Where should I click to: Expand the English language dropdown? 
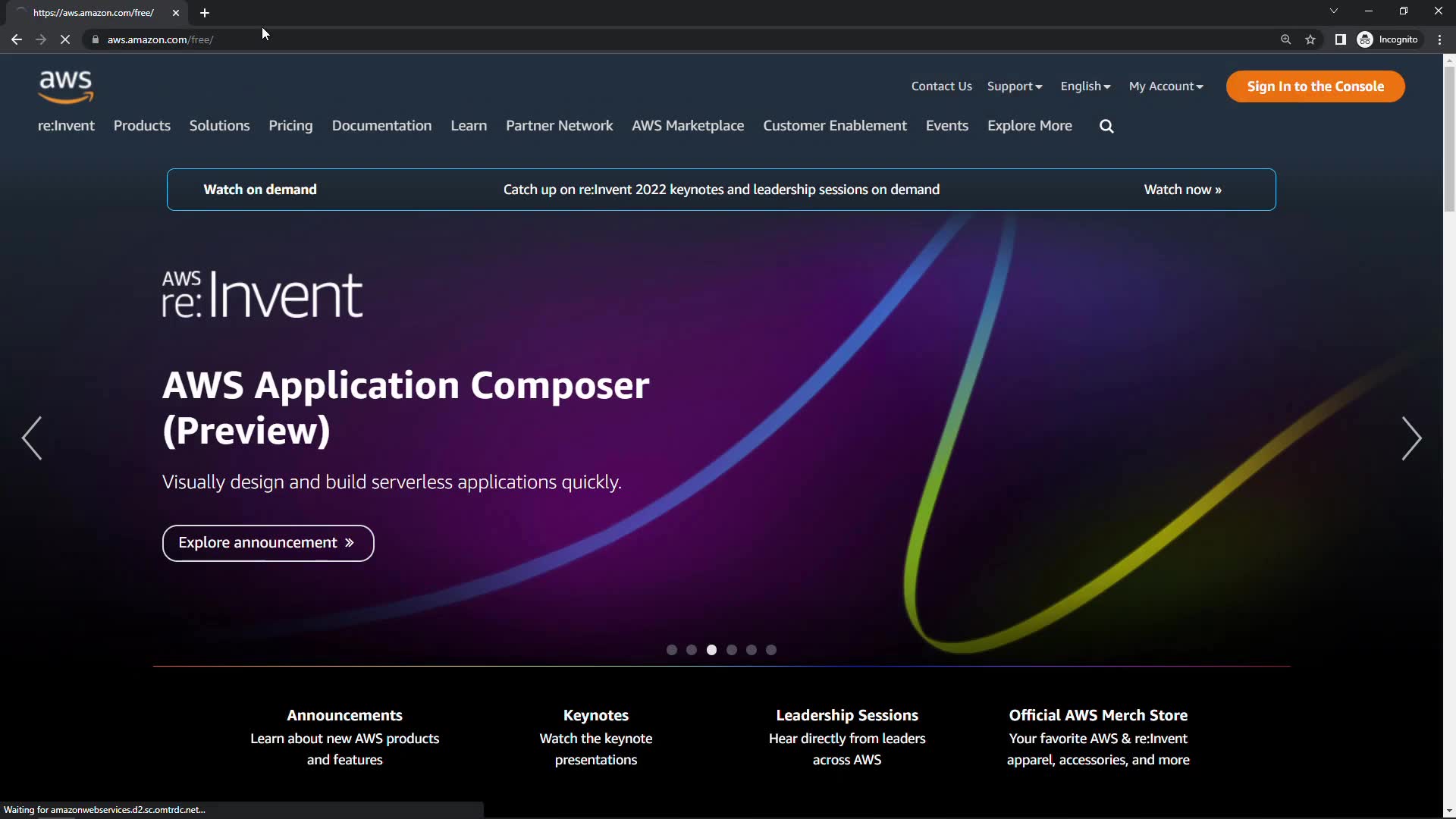(1085, 86)
